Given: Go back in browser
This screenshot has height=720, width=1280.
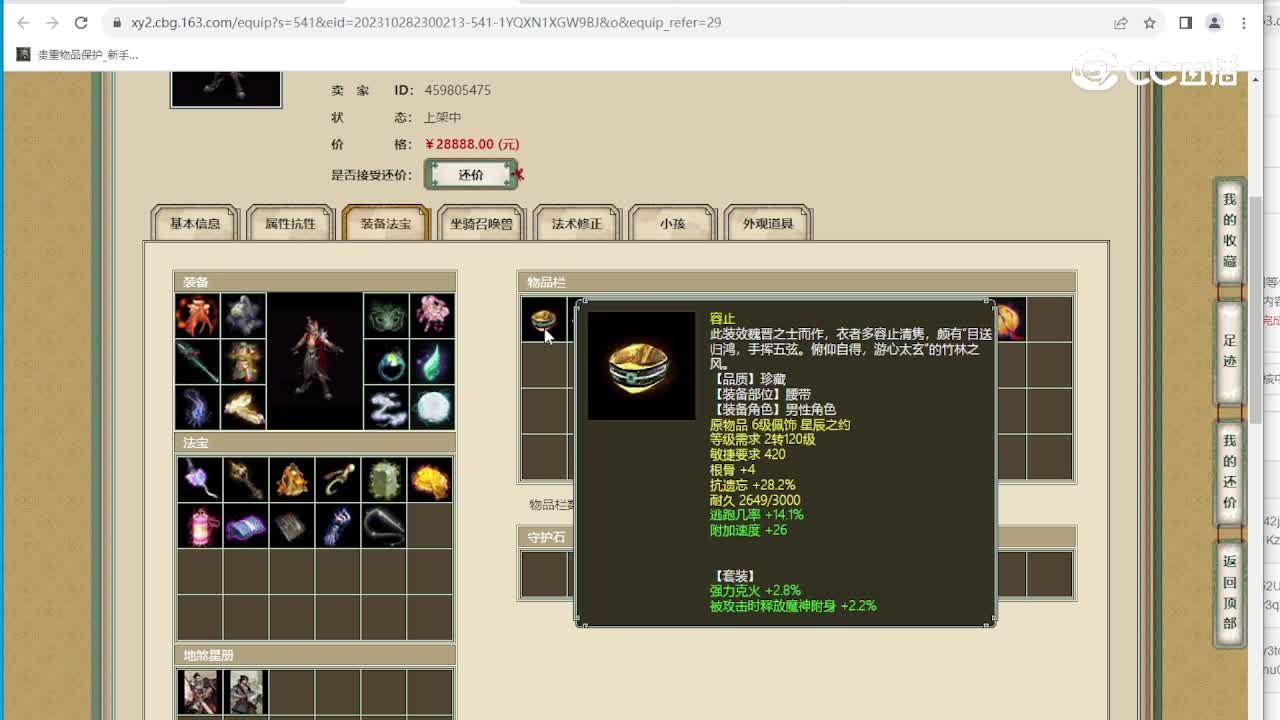Looking at the screenshot, I should coord(23,22).
